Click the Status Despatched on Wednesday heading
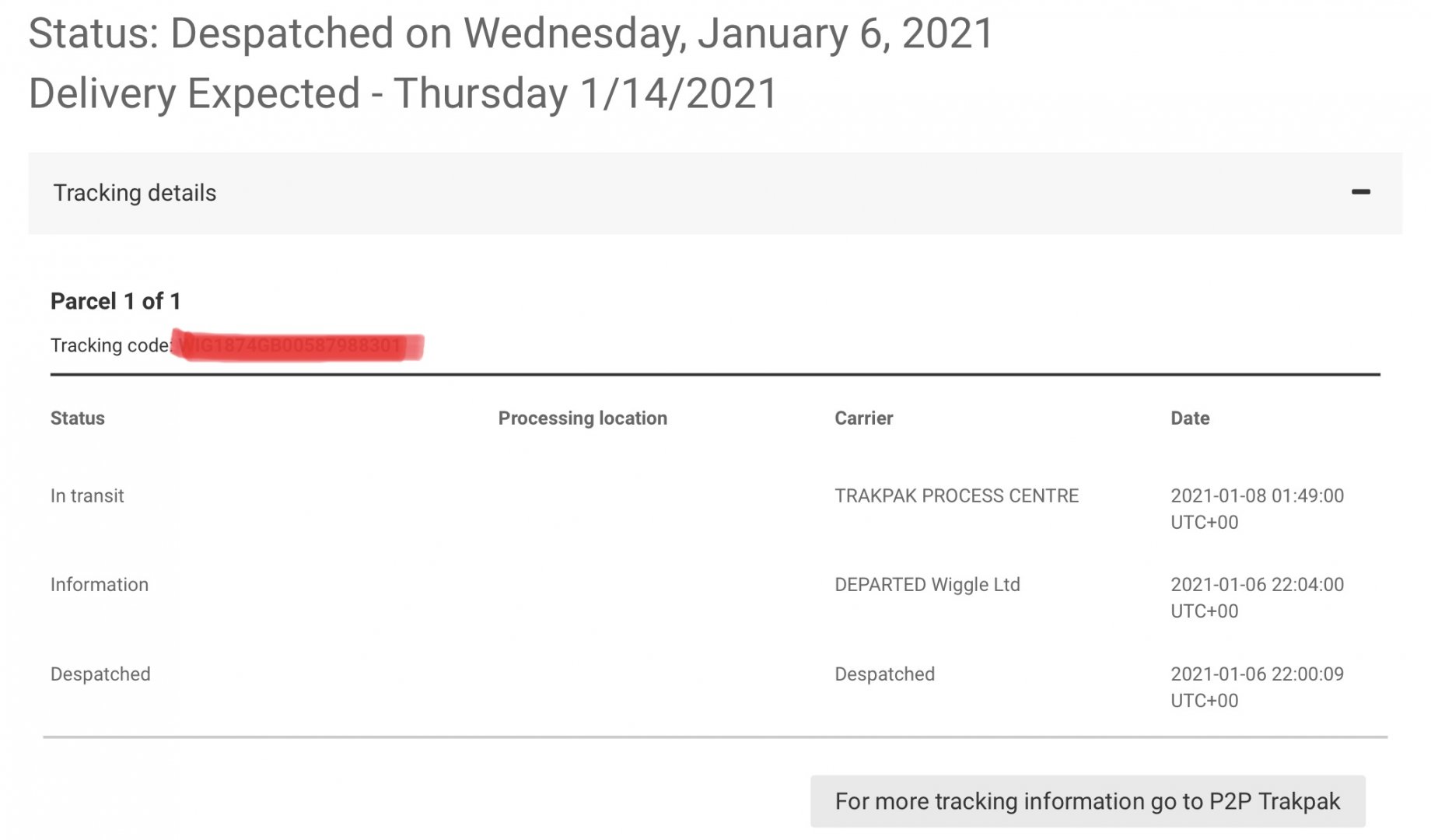1431x840 pixels. tap(511, 33)
